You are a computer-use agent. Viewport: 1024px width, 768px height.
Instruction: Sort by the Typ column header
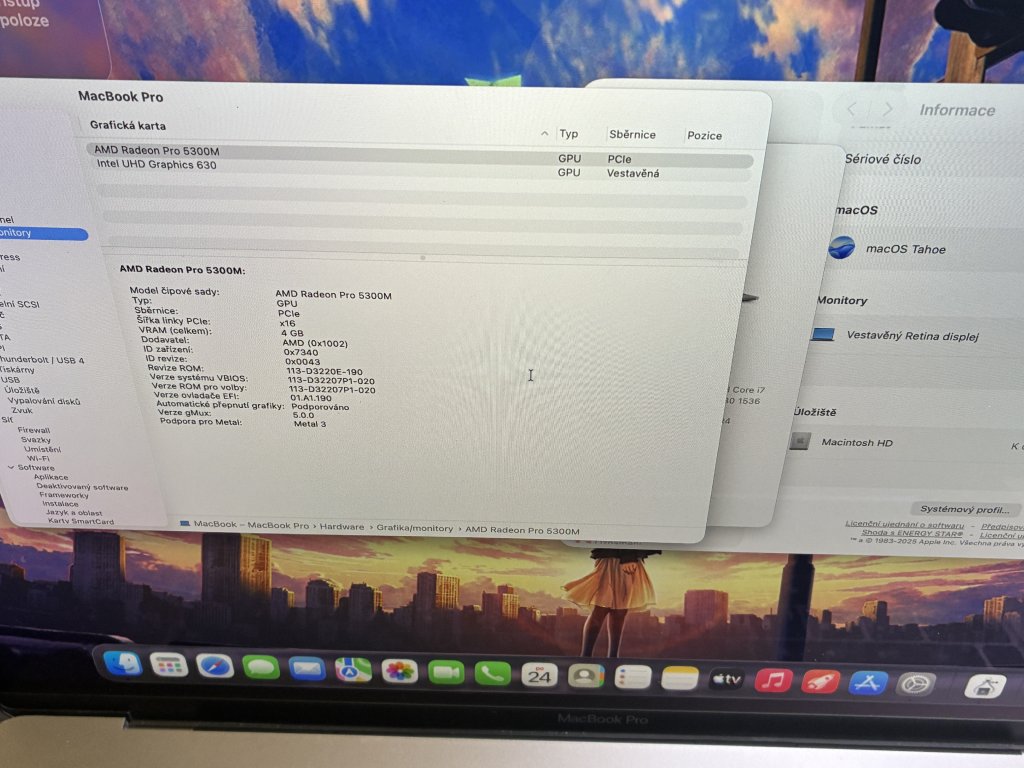click(568, 134)
